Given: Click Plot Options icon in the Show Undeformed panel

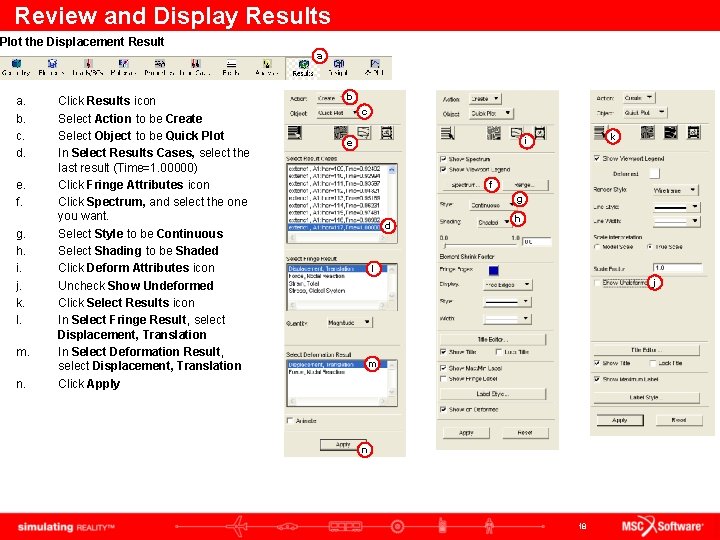Looking at the screenshot, I should [693, 133].
